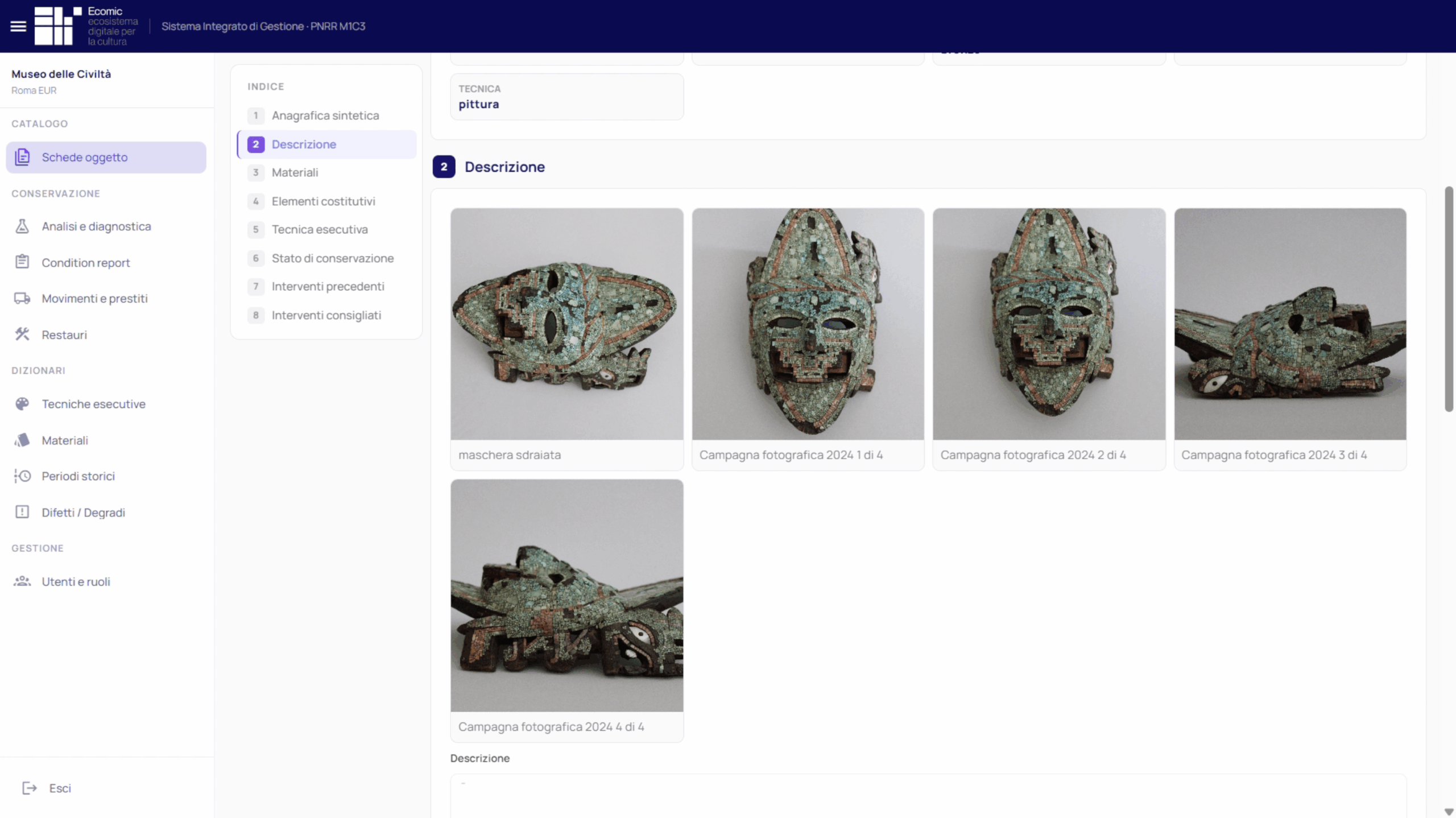The image size is (1456, 818).
Task: Jump to Tecnica esecutiva in the index
Action: [x=326, y=229]
